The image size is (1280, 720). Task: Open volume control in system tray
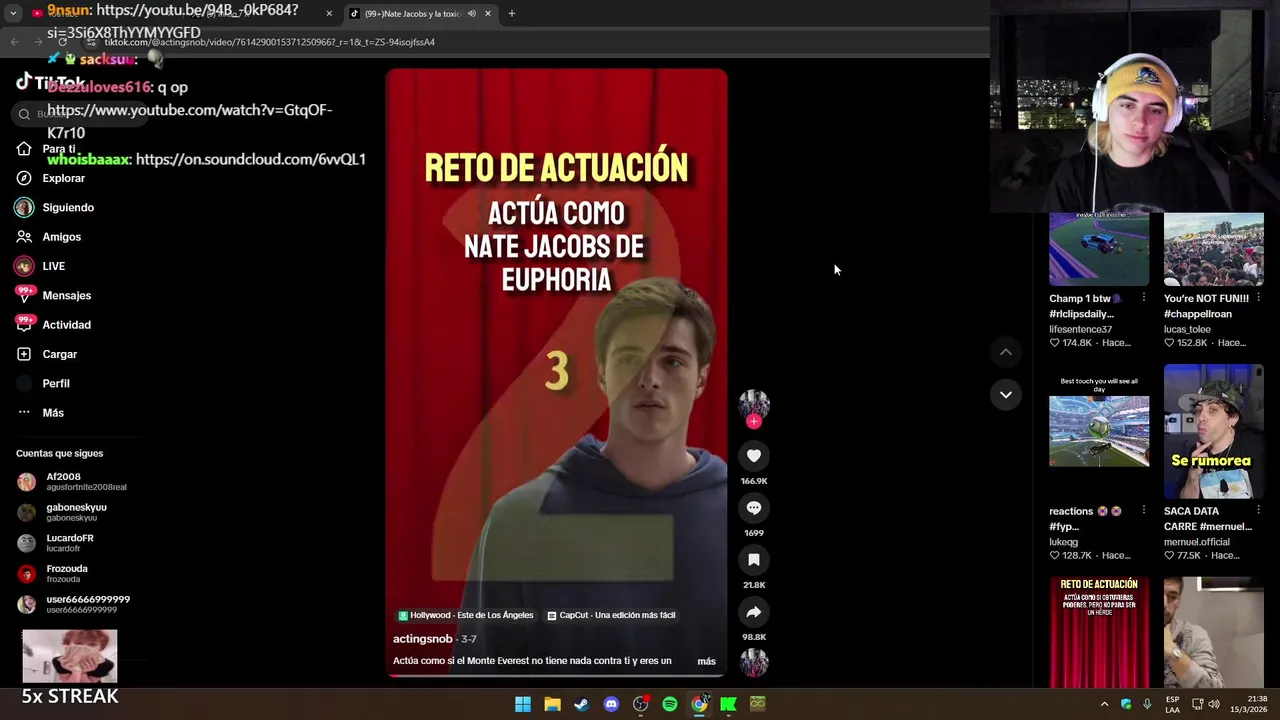pos(1214,704)
